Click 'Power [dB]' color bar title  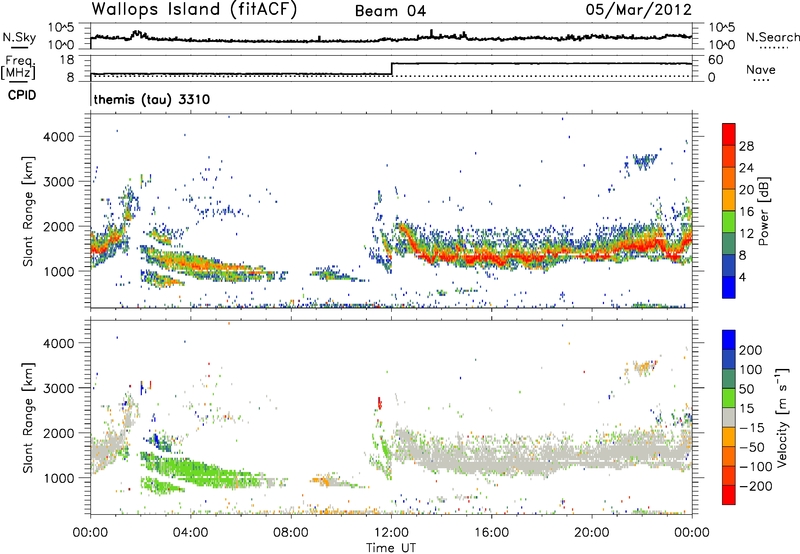point(763,211)
